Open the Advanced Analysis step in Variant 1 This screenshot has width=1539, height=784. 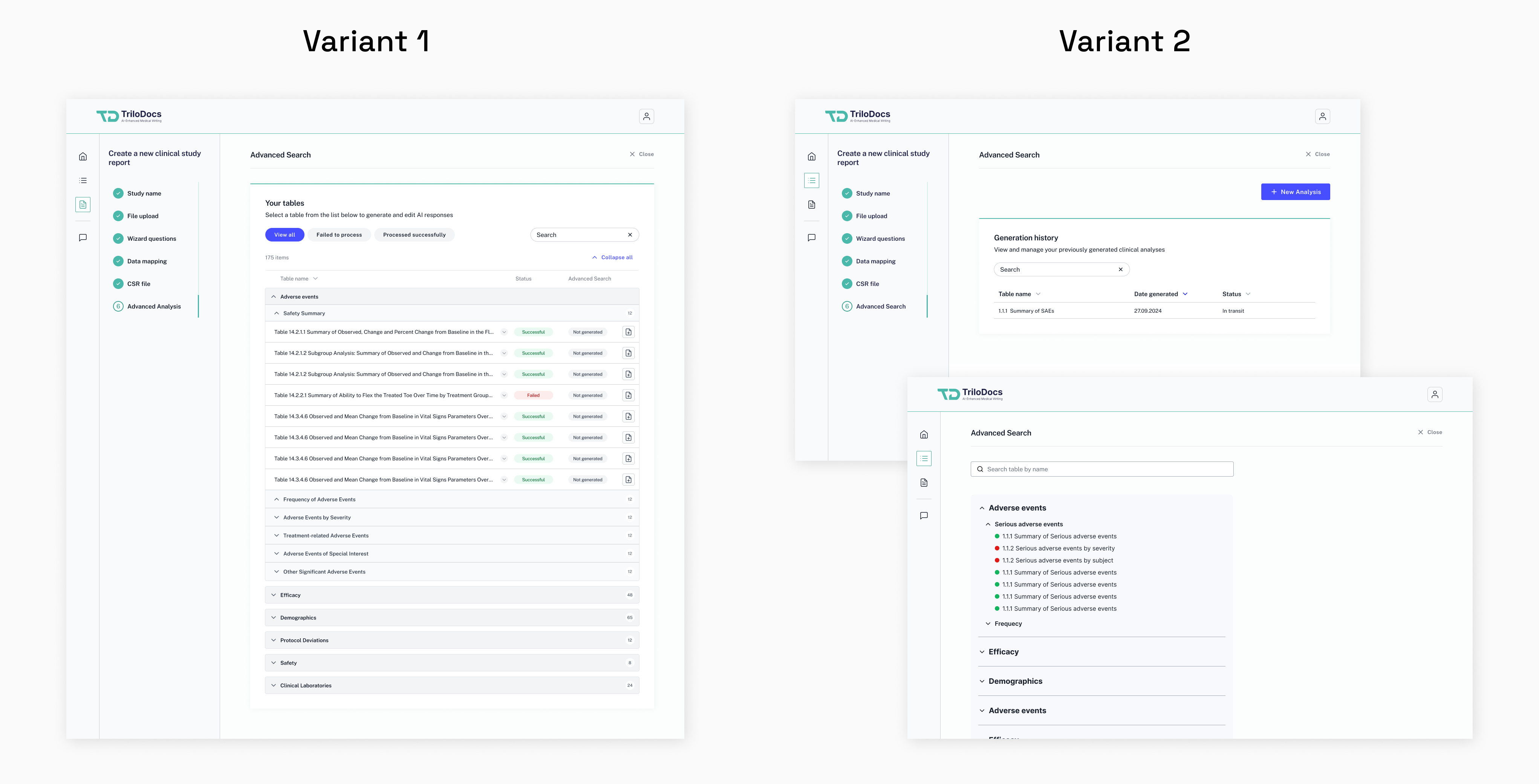coord(153,306)
